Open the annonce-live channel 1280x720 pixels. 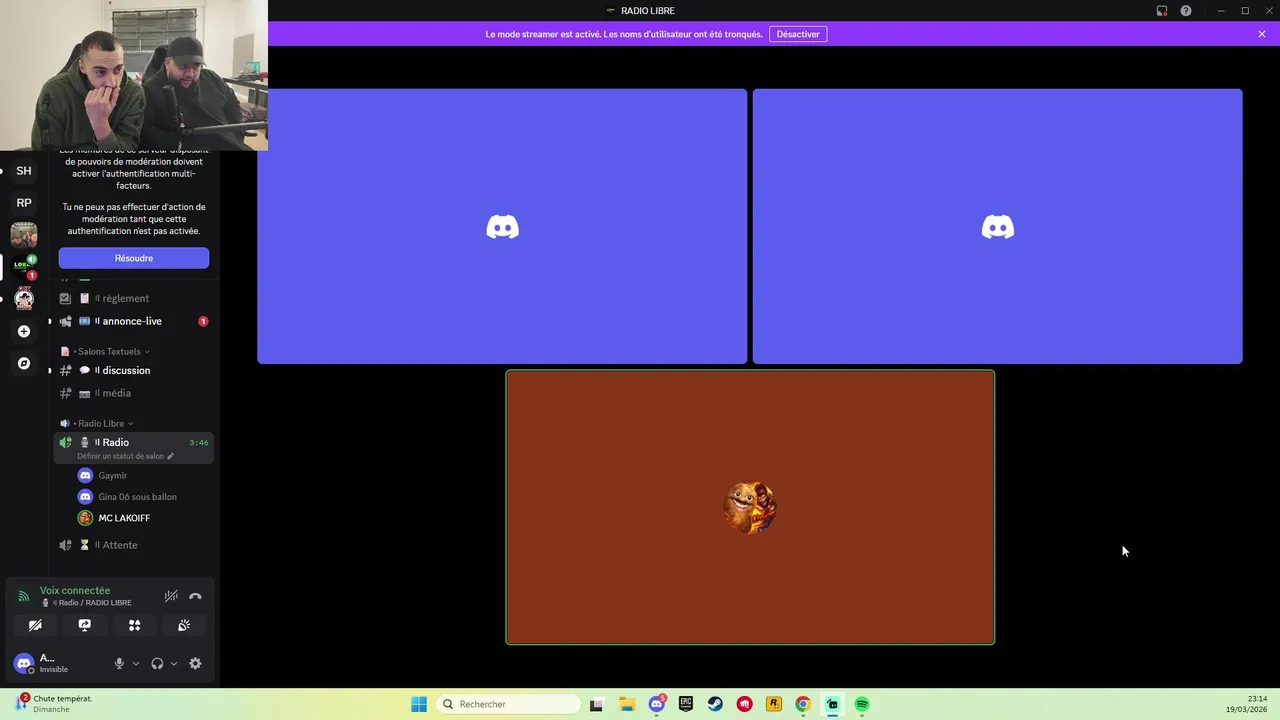132,321
